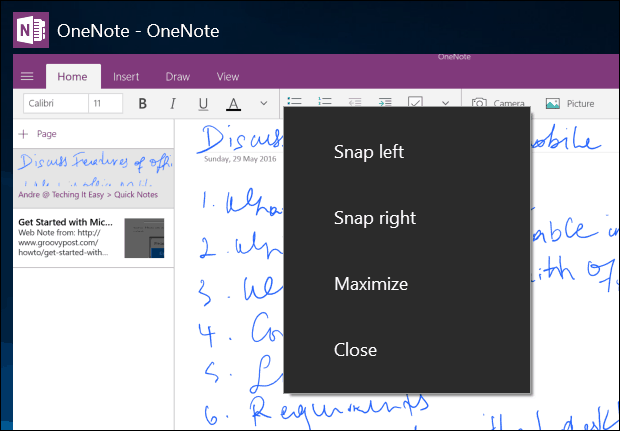620x431 pixels.
Task: Click the plus icon to add a page
Action: 23,134
